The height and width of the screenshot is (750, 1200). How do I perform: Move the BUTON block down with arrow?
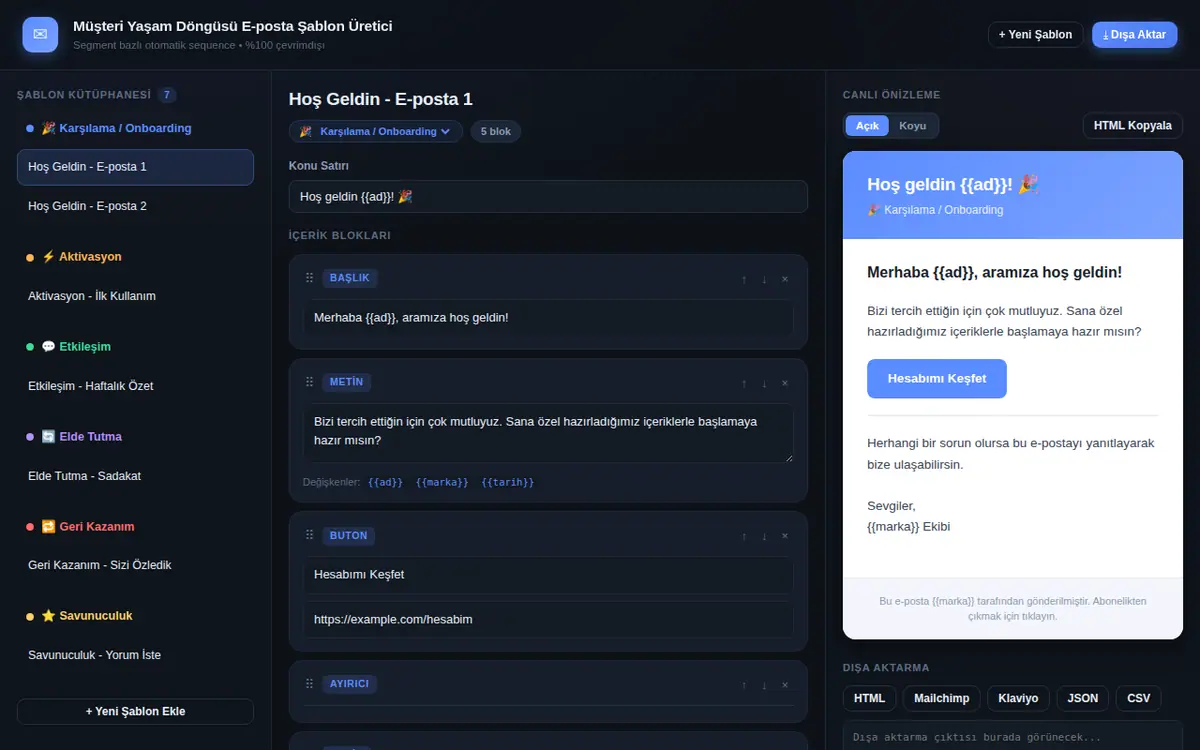(764, 536)
